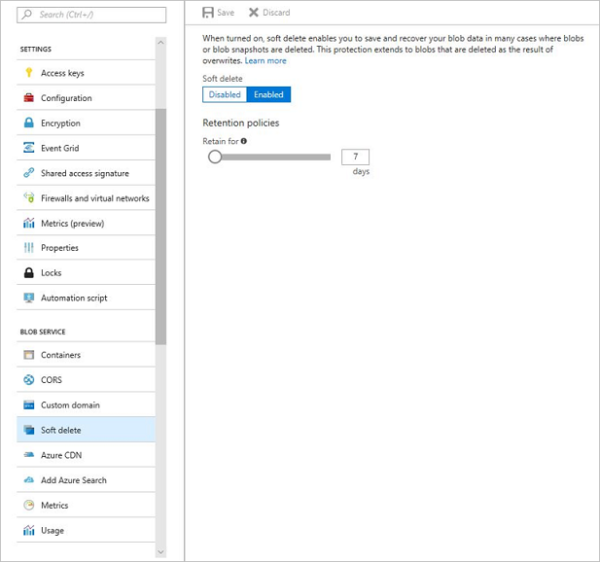600x562 pixels.
Task: Click the Shared access signature link icon
Action: (29, 173)
